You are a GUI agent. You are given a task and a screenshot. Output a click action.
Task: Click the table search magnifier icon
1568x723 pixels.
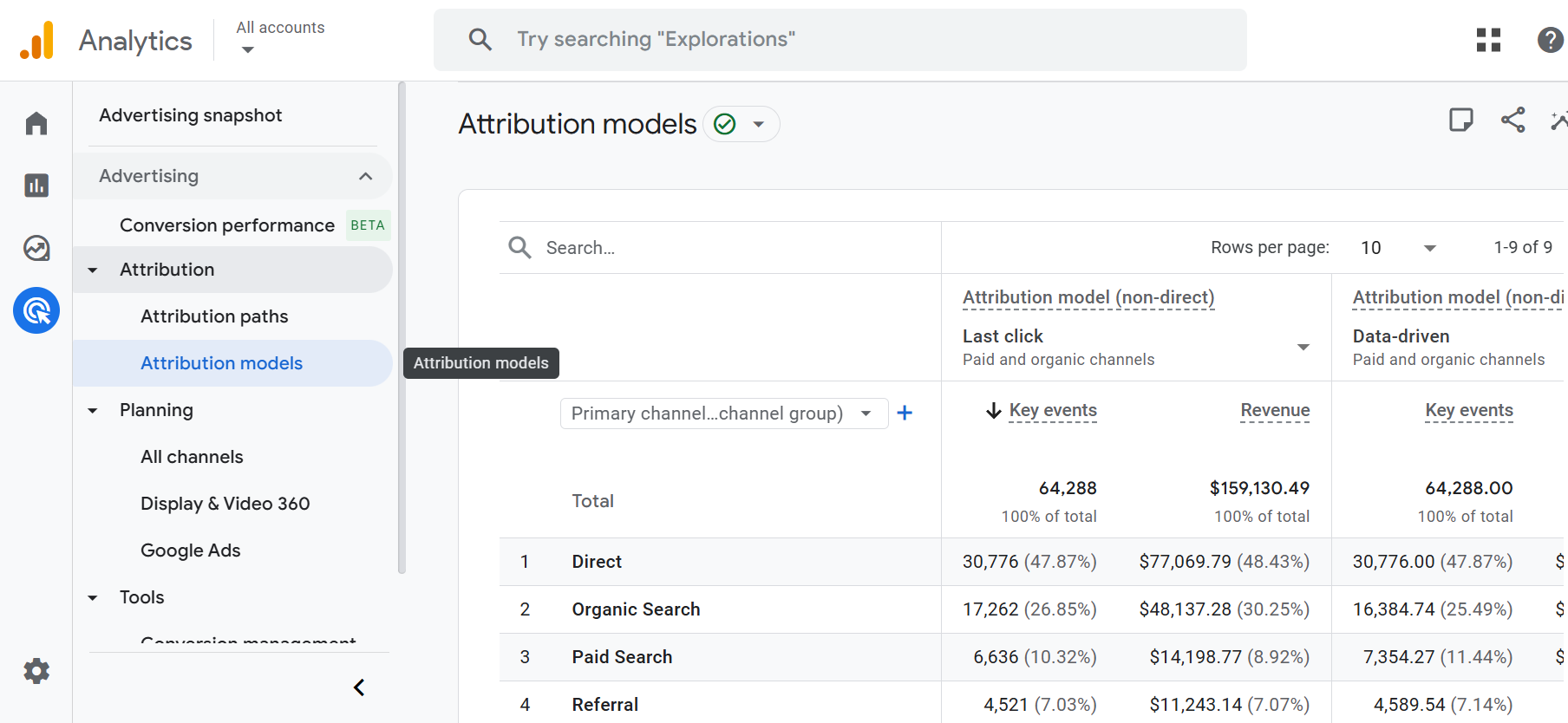(520, 248)
